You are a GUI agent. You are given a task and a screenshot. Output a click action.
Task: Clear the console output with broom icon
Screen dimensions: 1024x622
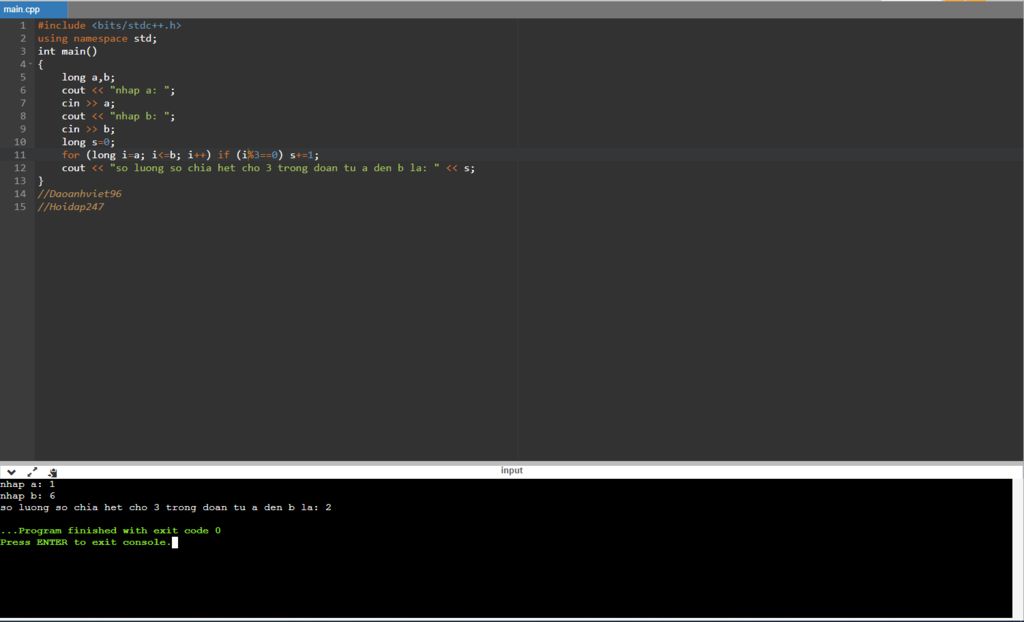point(53,472)
